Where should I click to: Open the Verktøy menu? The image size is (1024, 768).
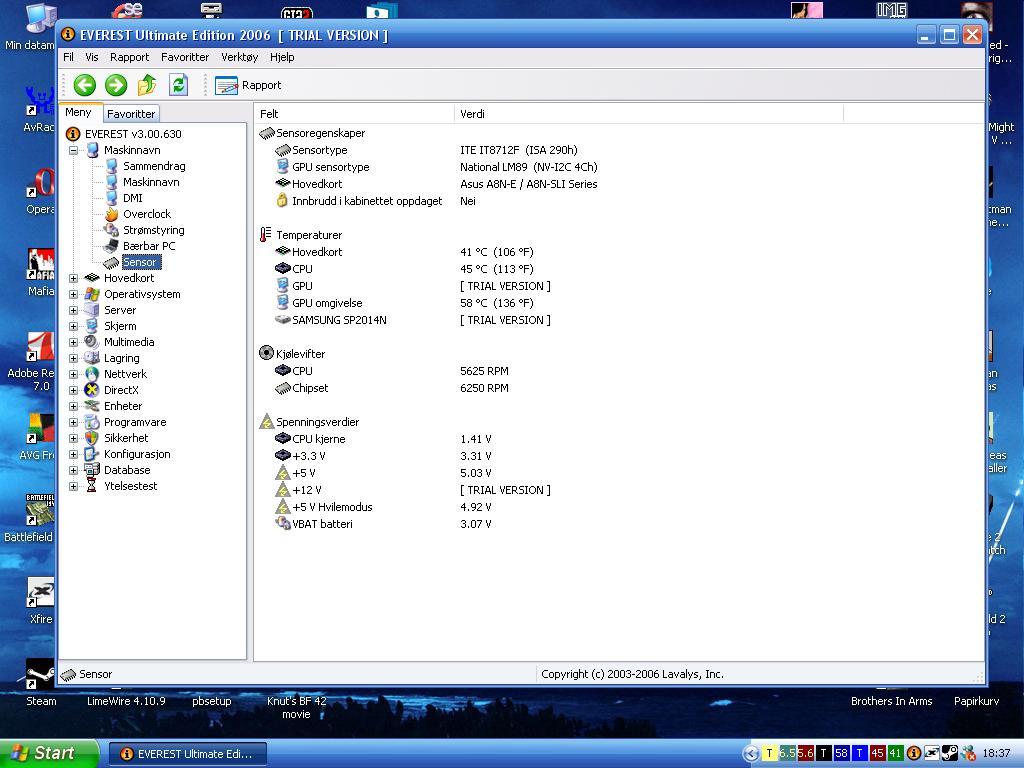(240, 57)
